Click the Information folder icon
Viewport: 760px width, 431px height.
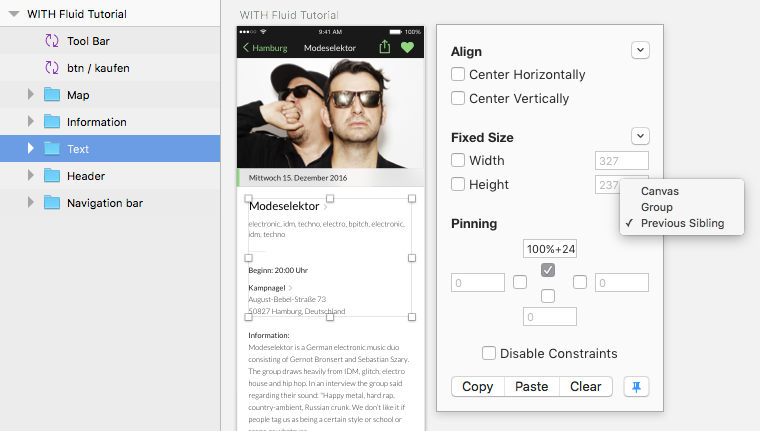[x=52, y=122]
